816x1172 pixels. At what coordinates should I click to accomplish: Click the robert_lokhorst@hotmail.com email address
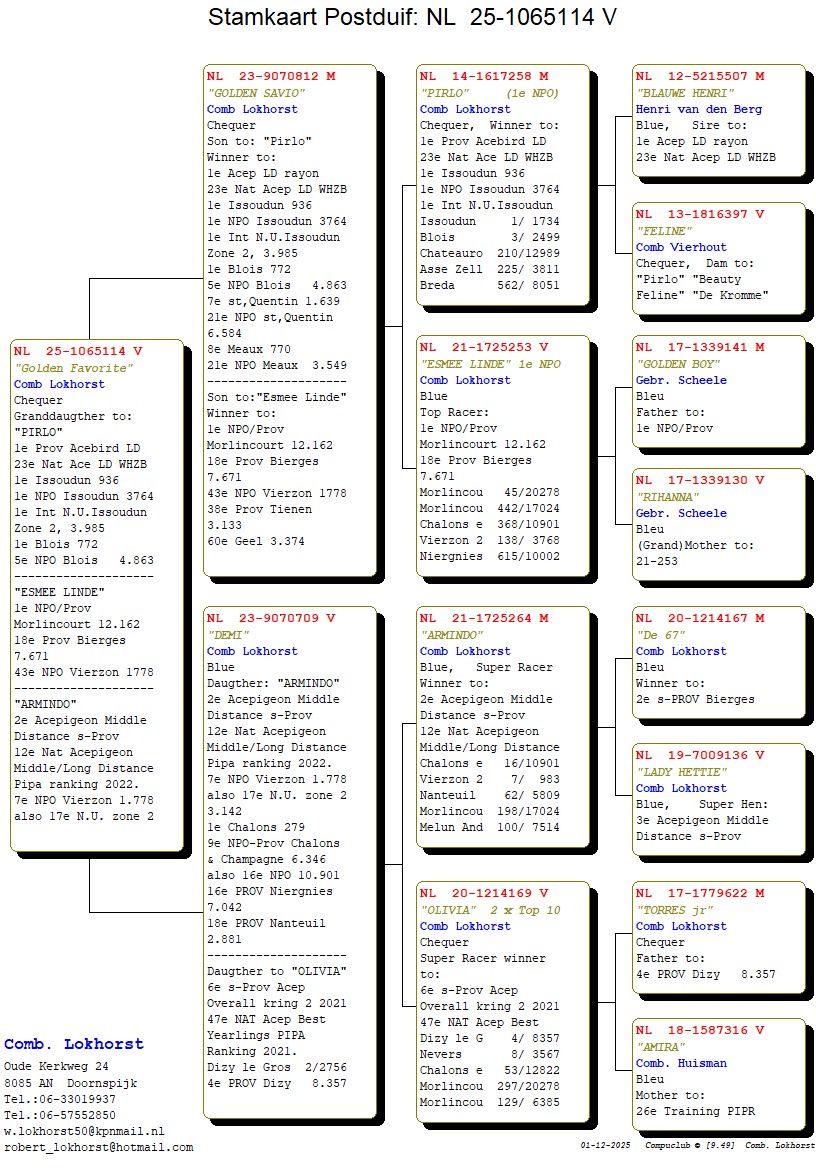pyautogui.click(x=98, y=1147)
